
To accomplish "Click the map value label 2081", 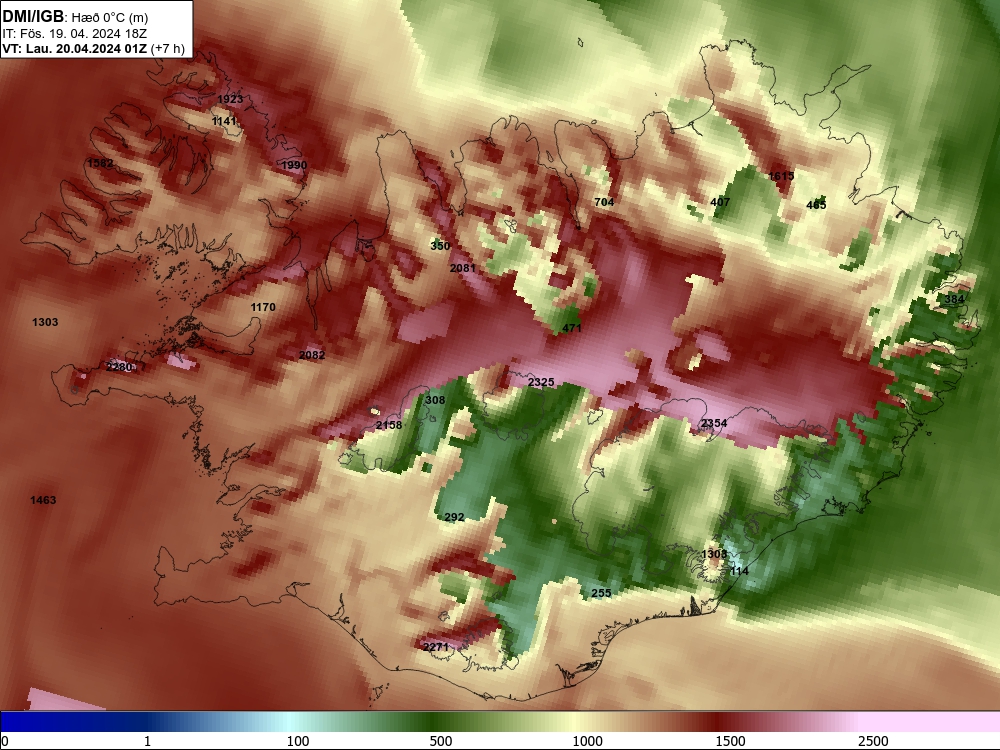I will [462, 268].
